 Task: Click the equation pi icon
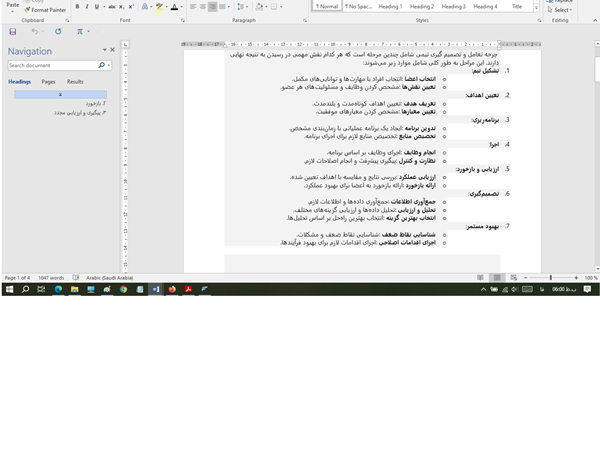click(x=79, y=32)
